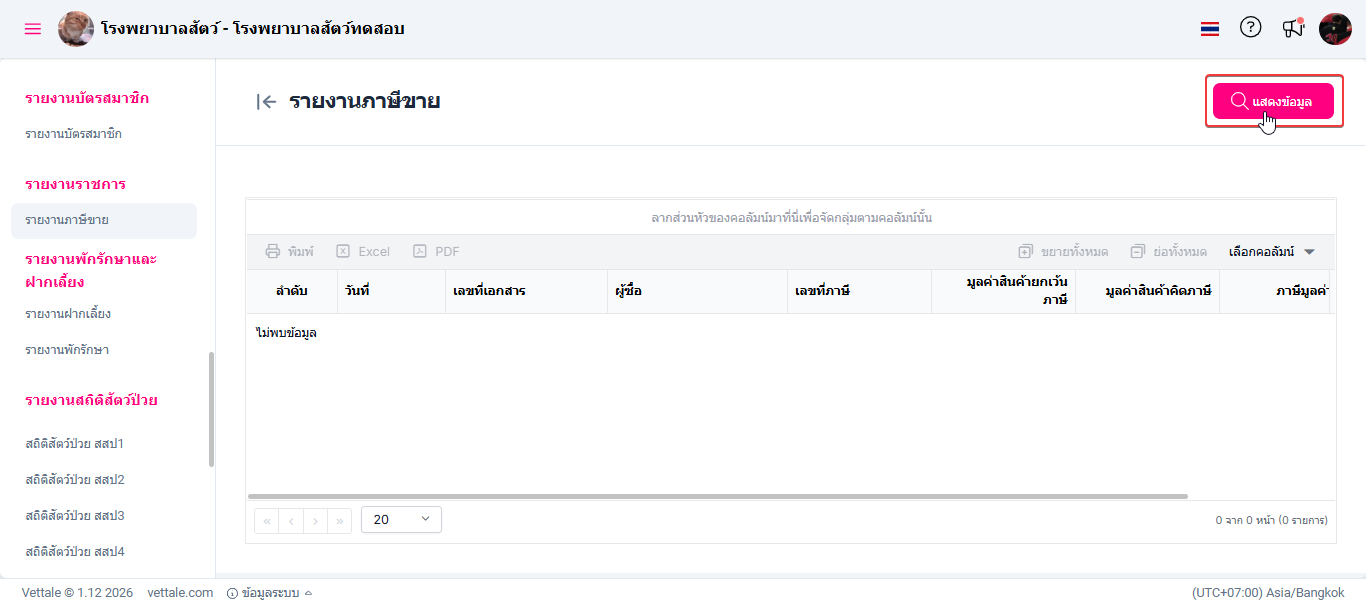1366x607 pixels.
Task: Expand ข้อมูลระบบ system info in footer
Action: pos(270,593)
